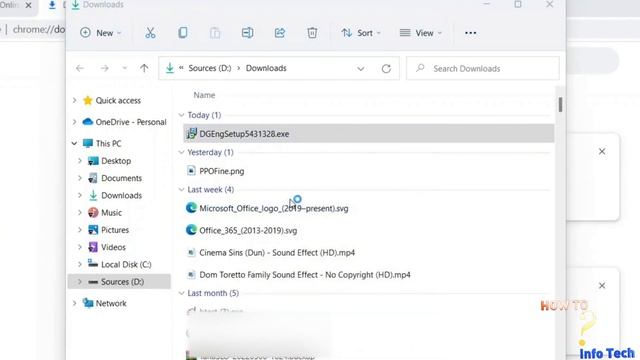Open Quick access in sidebar
The width and height of the screenshot is (640, 360).
[x=118, y=100]
